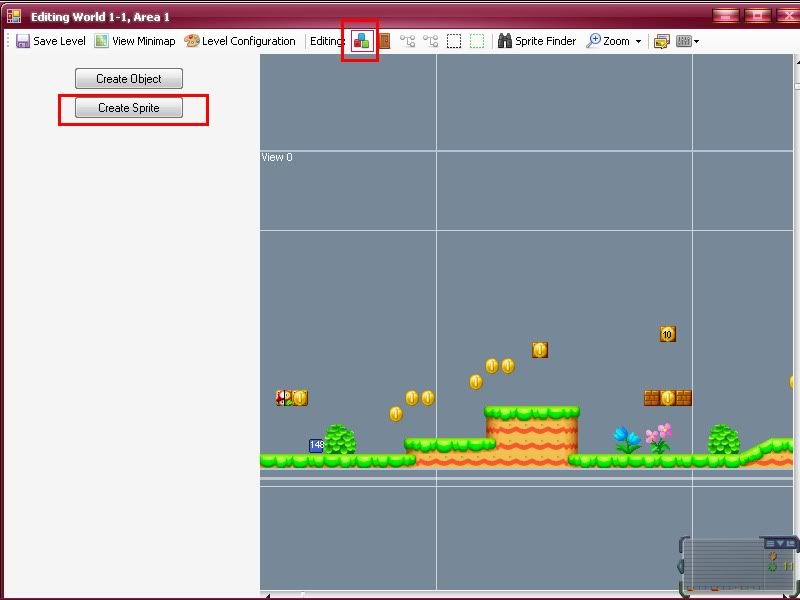Select the coin between the two brick blocks
Viewport: 800px width, 600px height.
(667, 397)
